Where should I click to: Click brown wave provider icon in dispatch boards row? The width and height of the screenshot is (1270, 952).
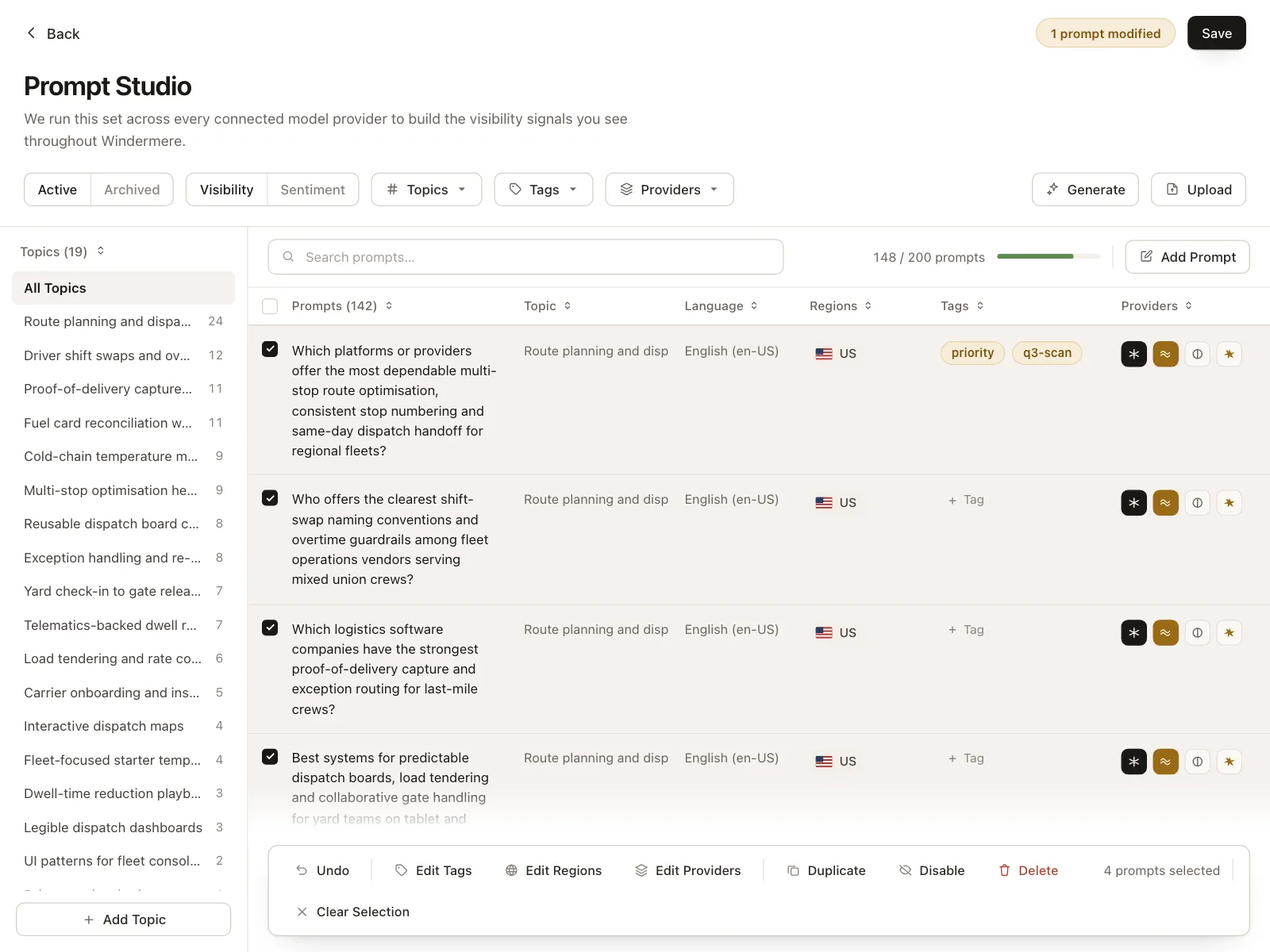click(x=1165, y=762)
